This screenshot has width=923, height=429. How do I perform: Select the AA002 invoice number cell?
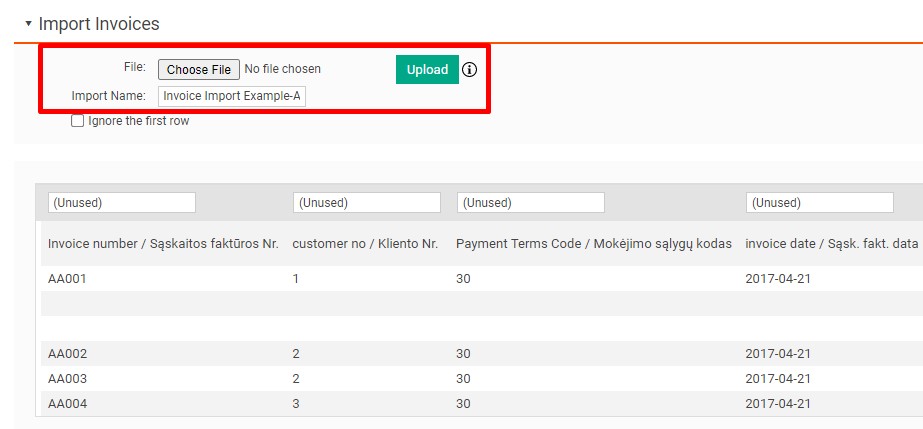(68, 354)
